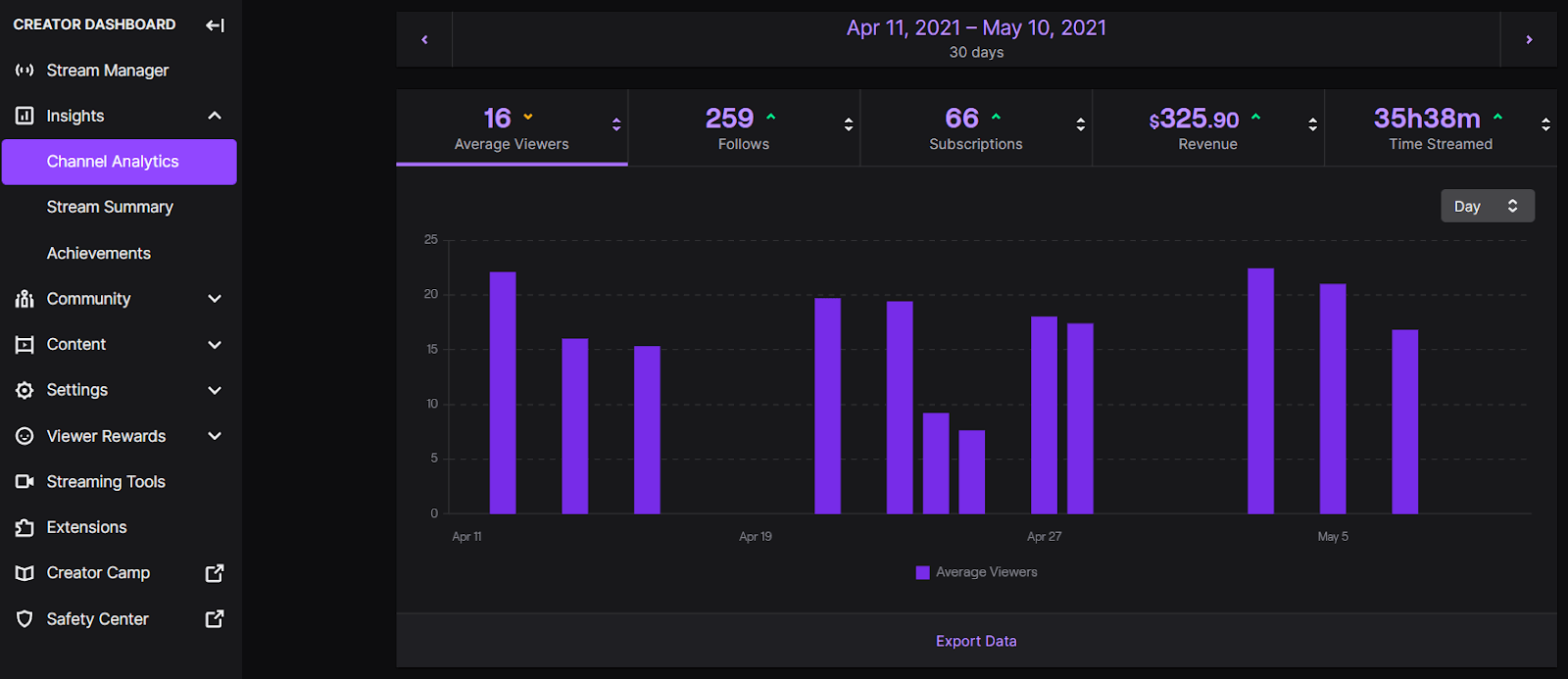Expand the Viewer Rewards section chevron
Screen dimensions: 1568x679
point(215,436)
